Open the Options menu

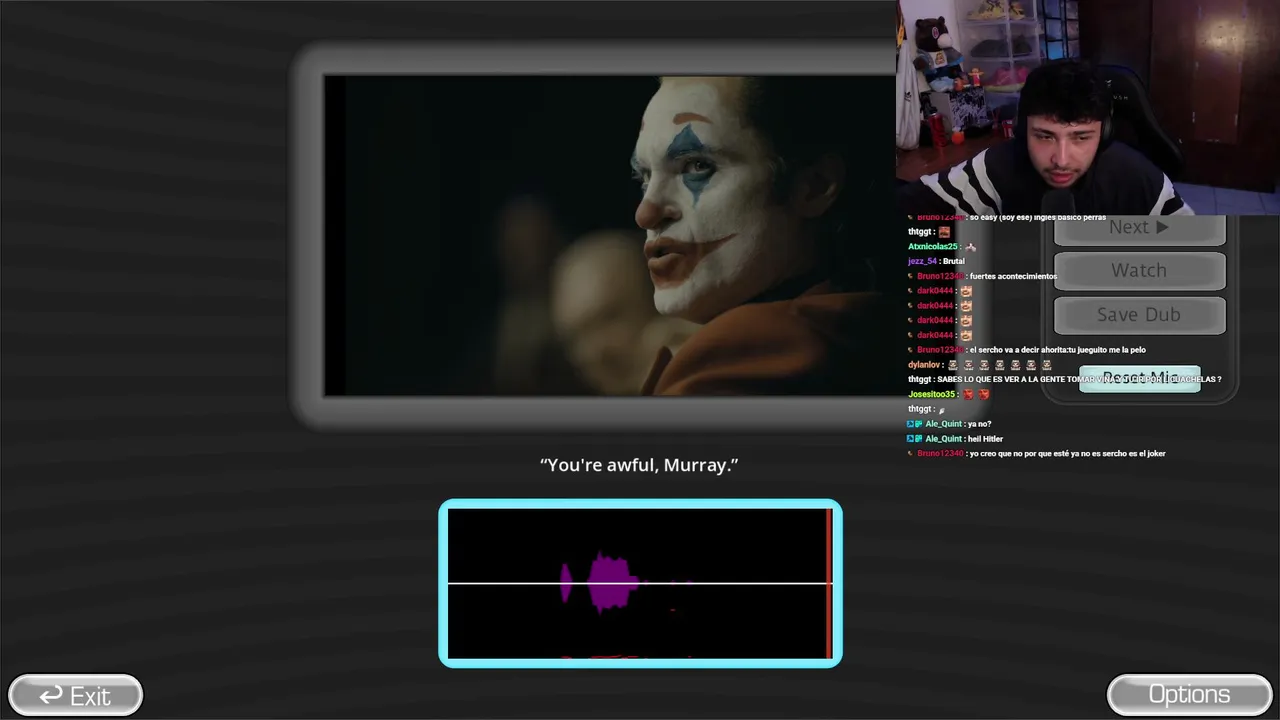click(x=1189, y=695)
